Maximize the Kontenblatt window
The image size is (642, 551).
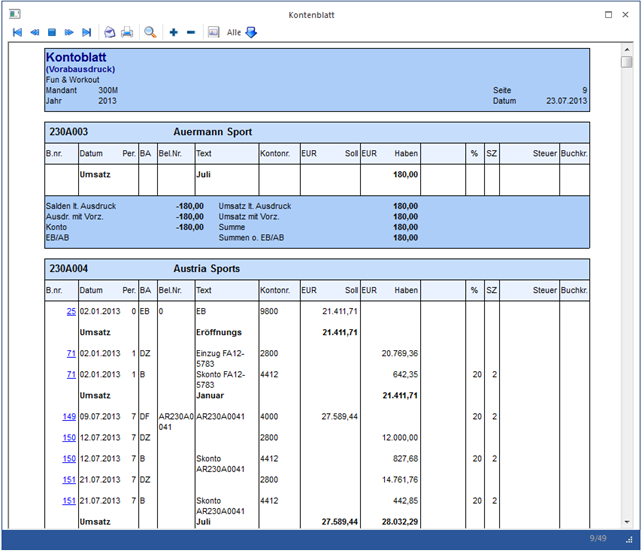(x=609, y=13)
